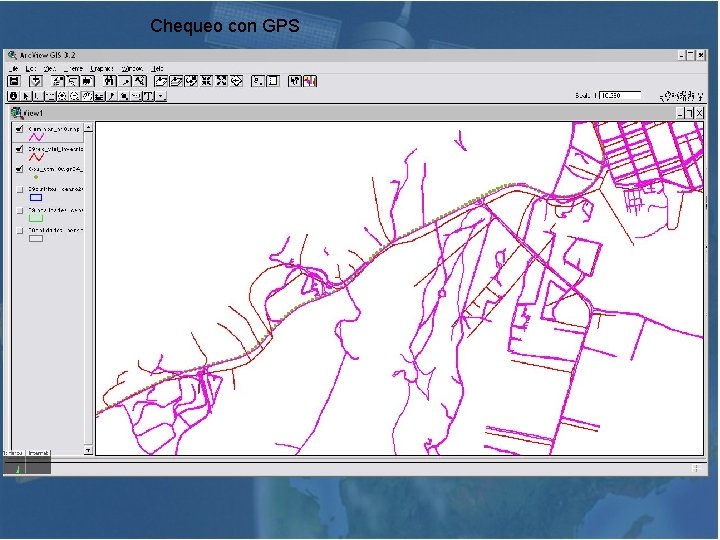
Task: Click the Zoom In arrows button
Action: (x=206, y=81)
